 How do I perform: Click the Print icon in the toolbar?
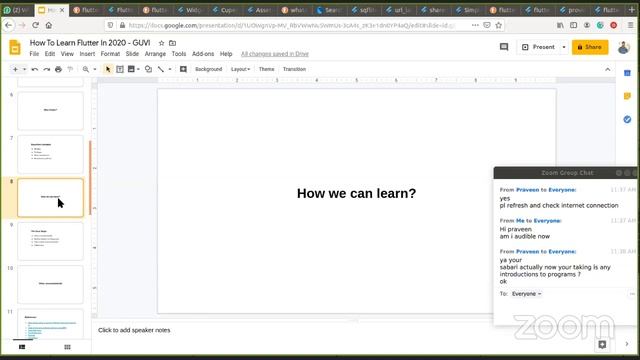point(58,69)
